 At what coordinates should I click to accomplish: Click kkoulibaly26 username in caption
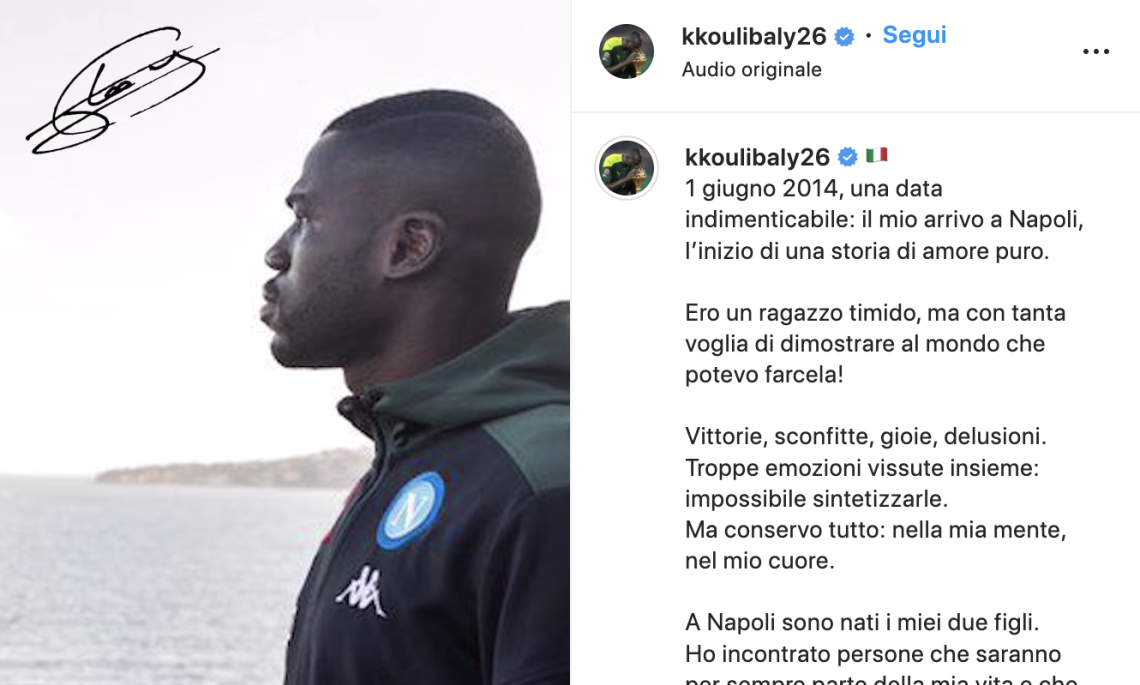(x=757, y=157)
